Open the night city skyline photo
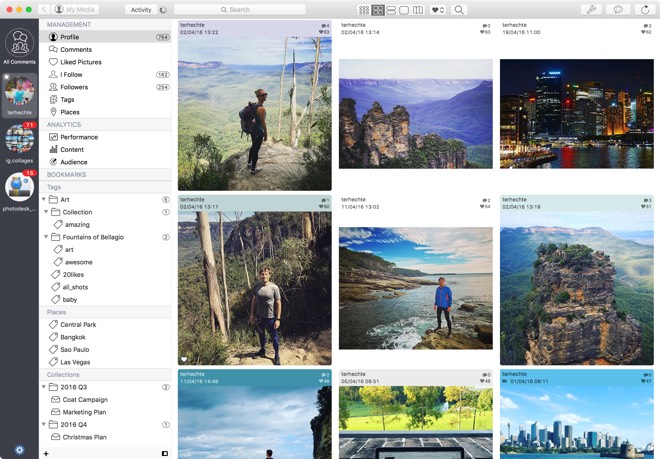Screen dimensions: 660x459 pos(577,114)
